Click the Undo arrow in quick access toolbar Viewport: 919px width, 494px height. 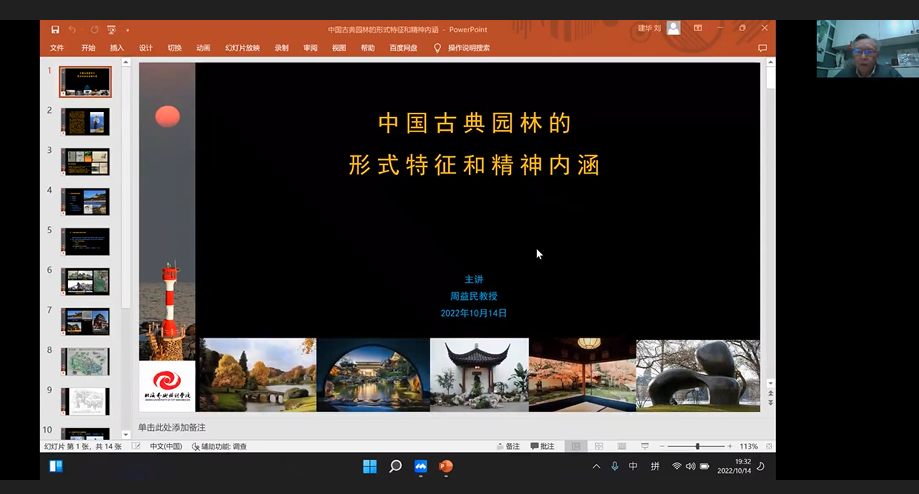[72, 29]
